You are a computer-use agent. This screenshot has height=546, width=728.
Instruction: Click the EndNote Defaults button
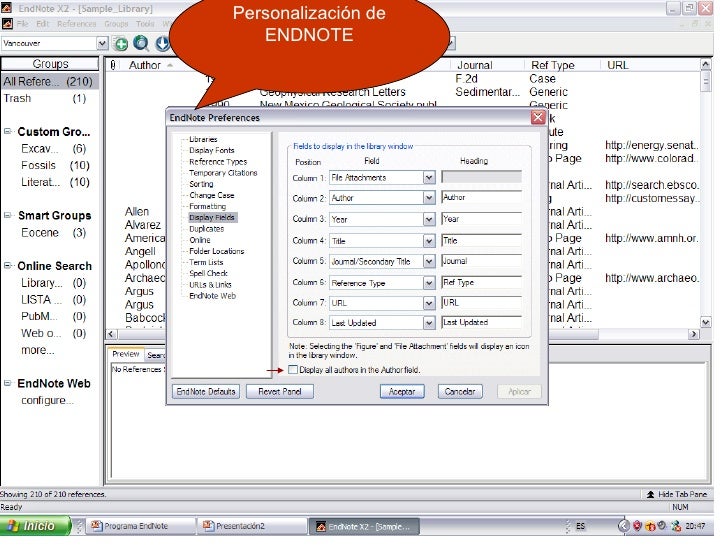coord(206,391)
